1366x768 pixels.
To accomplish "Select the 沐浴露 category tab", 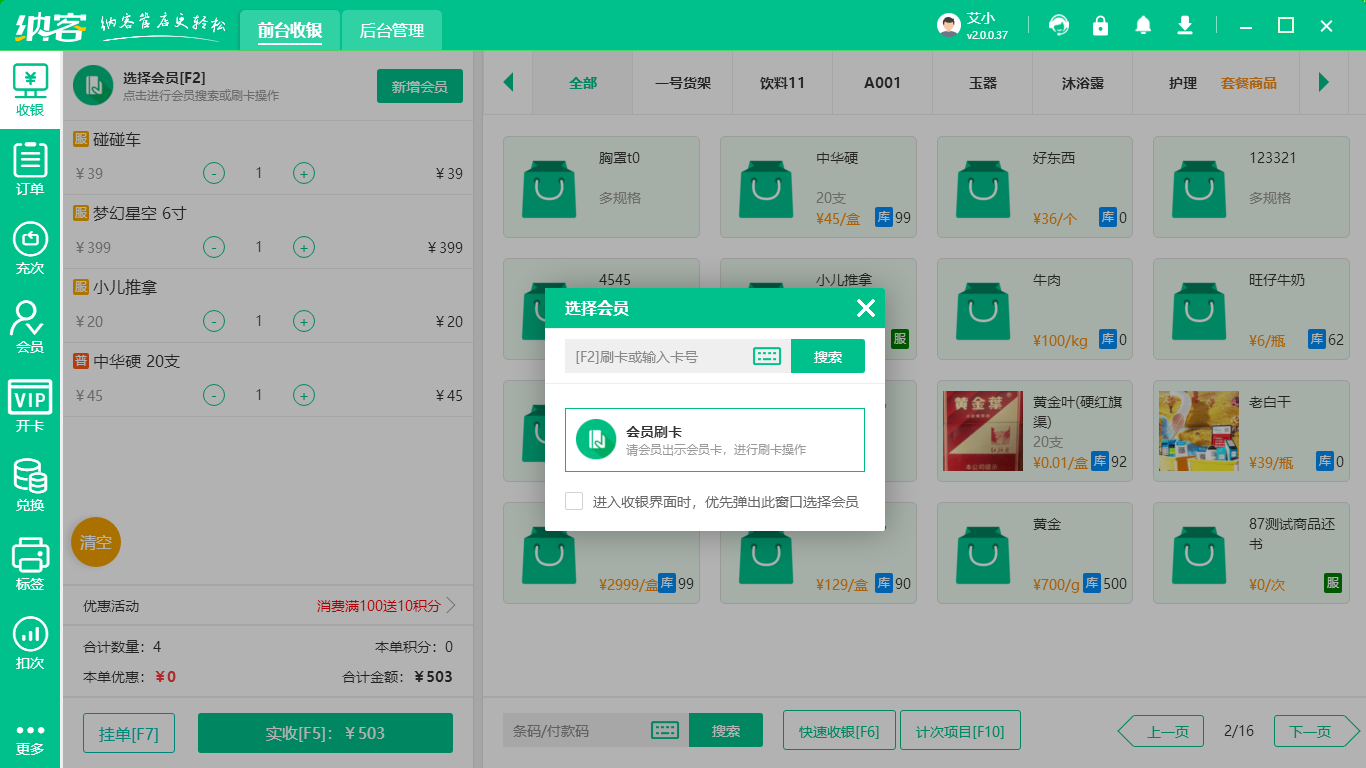I will click(x=1083, y=83).
